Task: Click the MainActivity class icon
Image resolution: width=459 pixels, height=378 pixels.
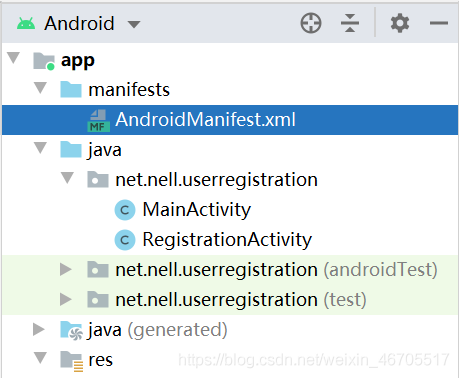Action: (125, 210)
